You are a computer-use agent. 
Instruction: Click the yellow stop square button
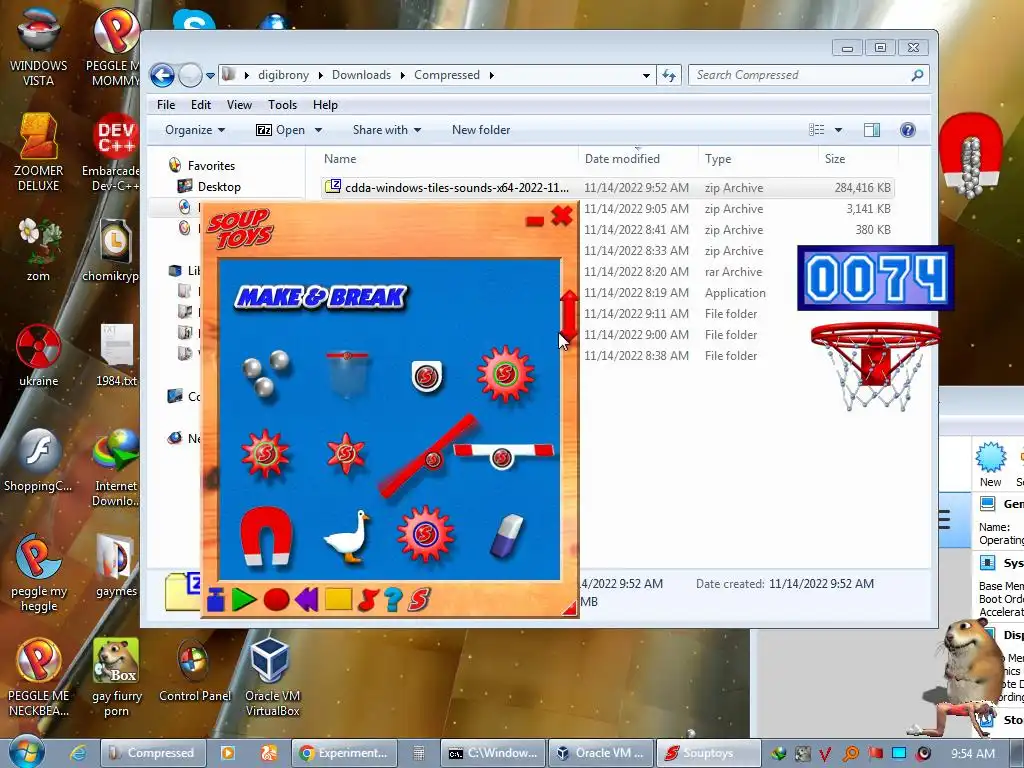(x=338, y=599)
